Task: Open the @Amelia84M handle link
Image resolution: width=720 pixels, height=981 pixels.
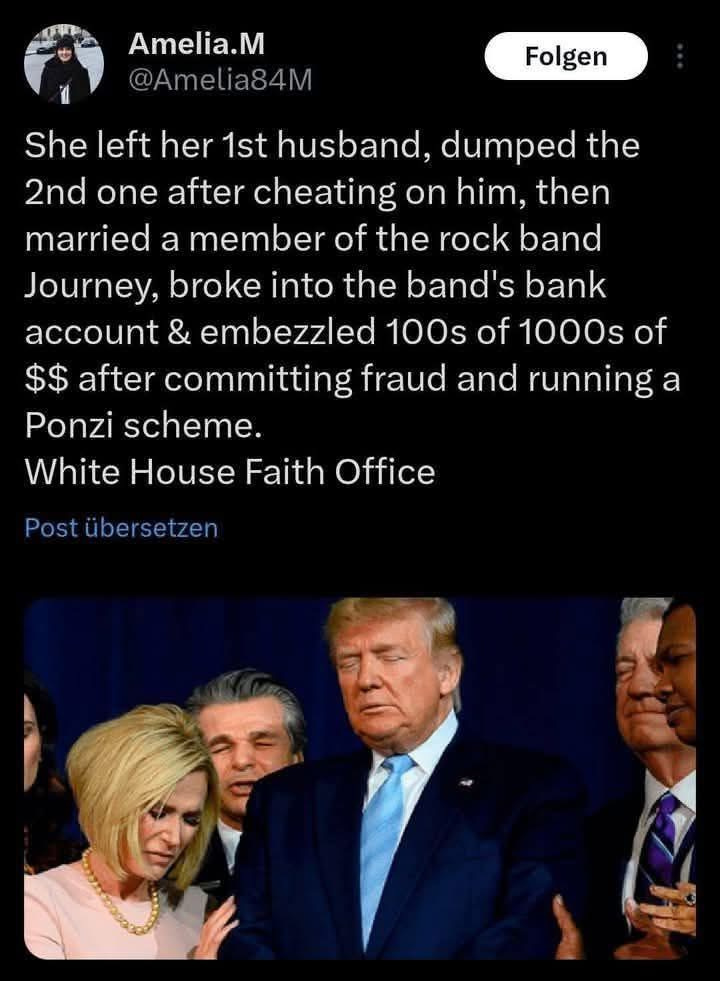Action: click(x=220, y=80)
